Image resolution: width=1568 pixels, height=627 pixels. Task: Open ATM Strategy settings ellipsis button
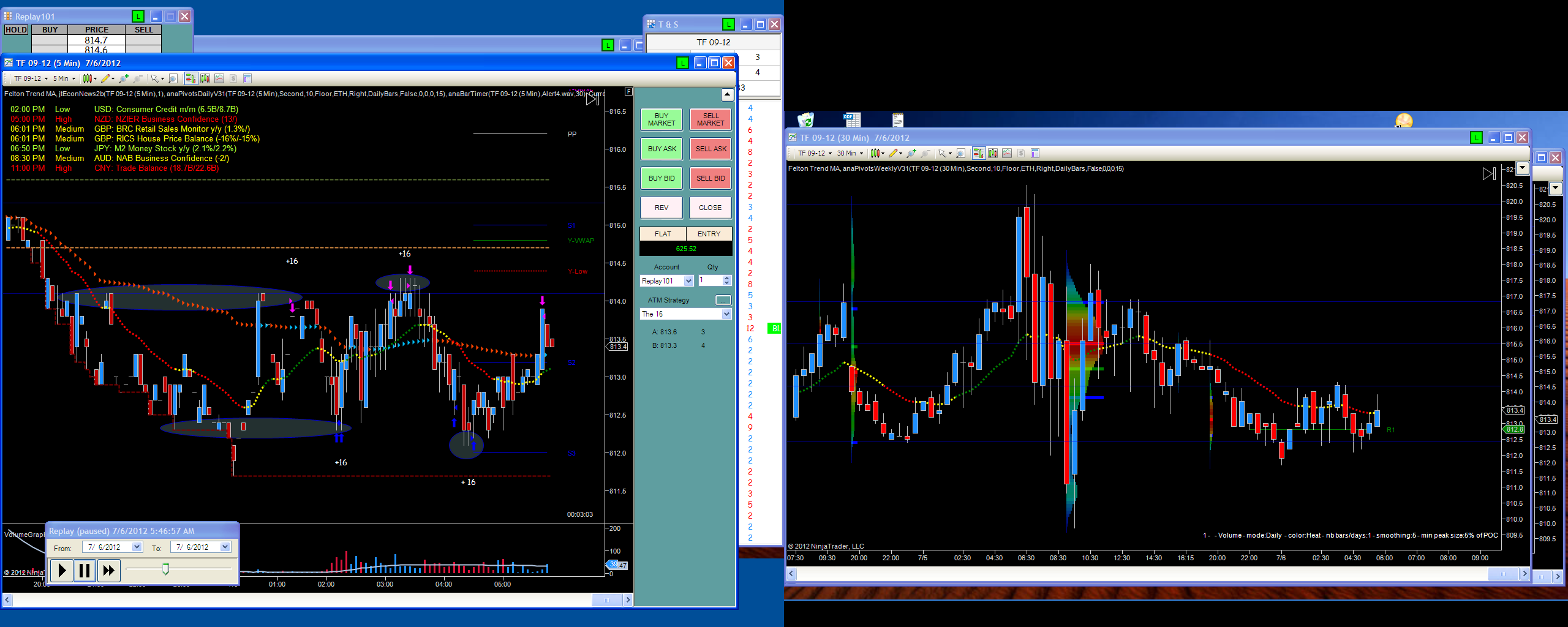click(x=723, y=300)
